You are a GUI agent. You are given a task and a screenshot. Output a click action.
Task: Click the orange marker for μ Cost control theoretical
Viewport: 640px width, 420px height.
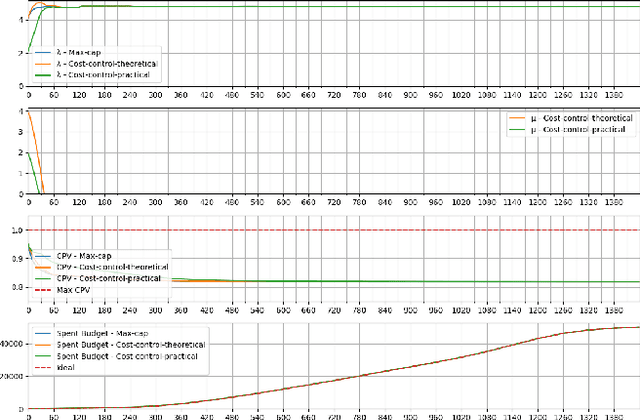pyautogui.click(x=517, y=119)
